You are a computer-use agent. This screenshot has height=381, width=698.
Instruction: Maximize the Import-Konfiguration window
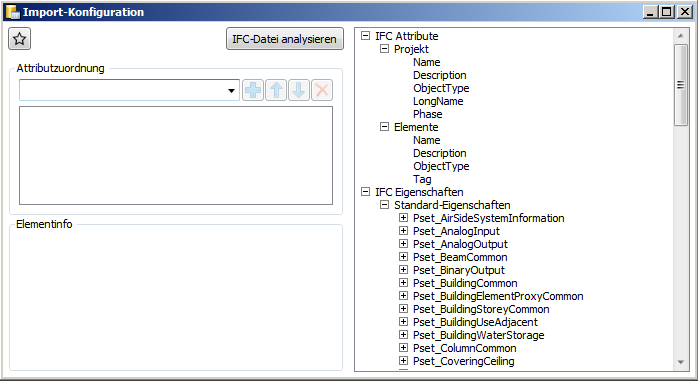coord(666,12)
